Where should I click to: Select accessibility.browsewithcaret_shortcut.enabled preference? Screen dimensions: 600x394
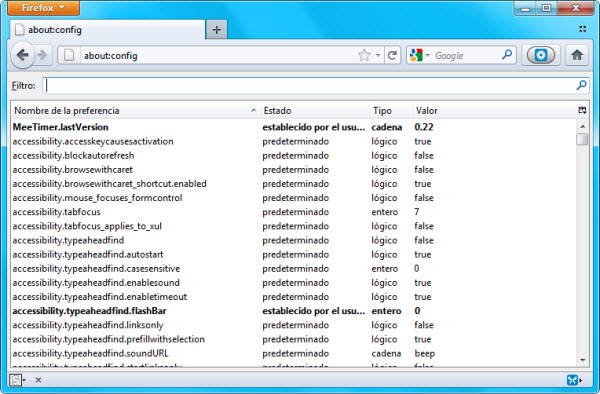click(293, 184)
